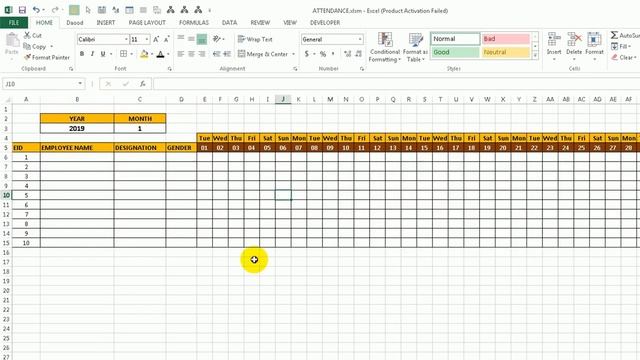Viewport: 640px width, 360px height.
Task: Open Font dialog launcher arrow
Action: coord(170,69)
